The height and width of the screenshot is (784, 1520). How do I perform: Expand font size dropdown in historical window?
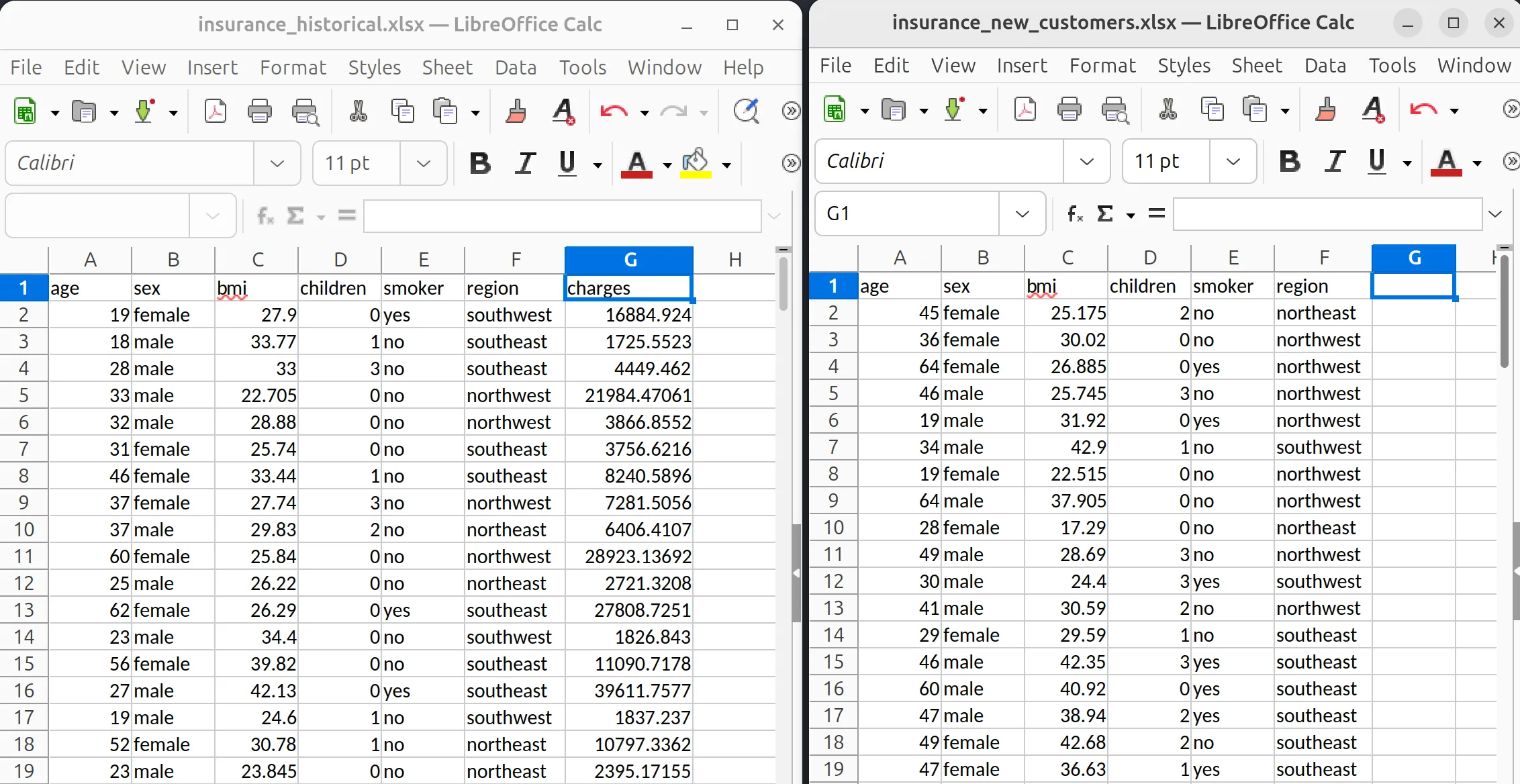coord(423,163)
